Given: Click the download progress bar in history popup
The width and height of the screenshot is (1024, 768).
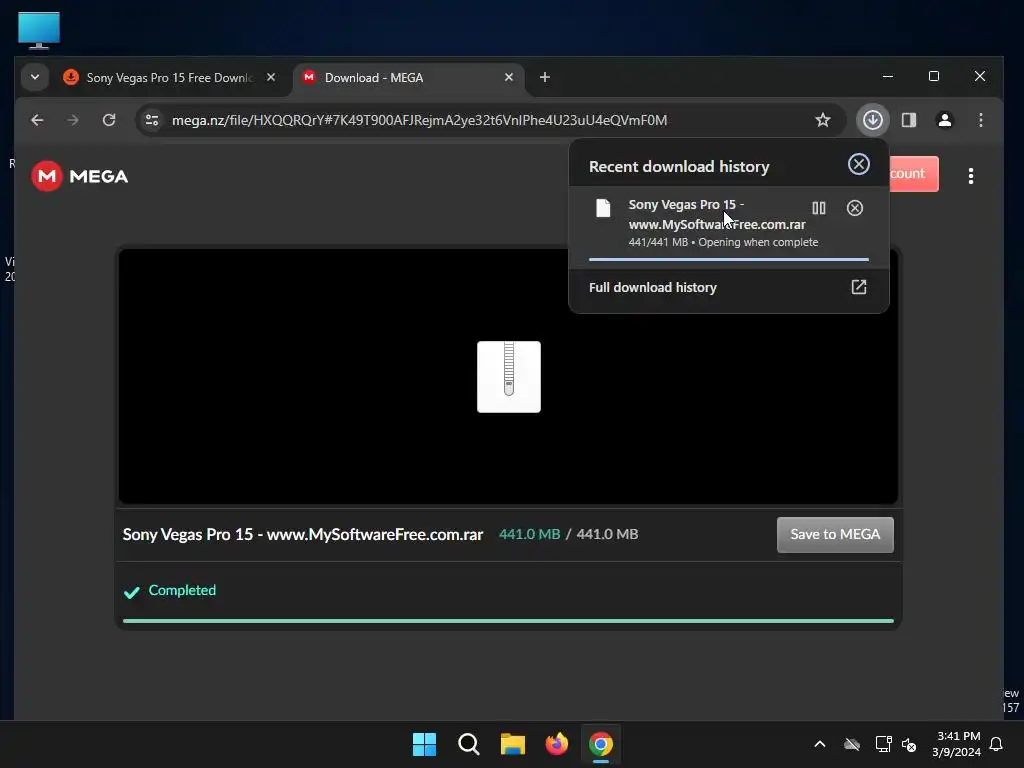Looking at the screenshot, I should pyautogui.click(x=729, y=259).
